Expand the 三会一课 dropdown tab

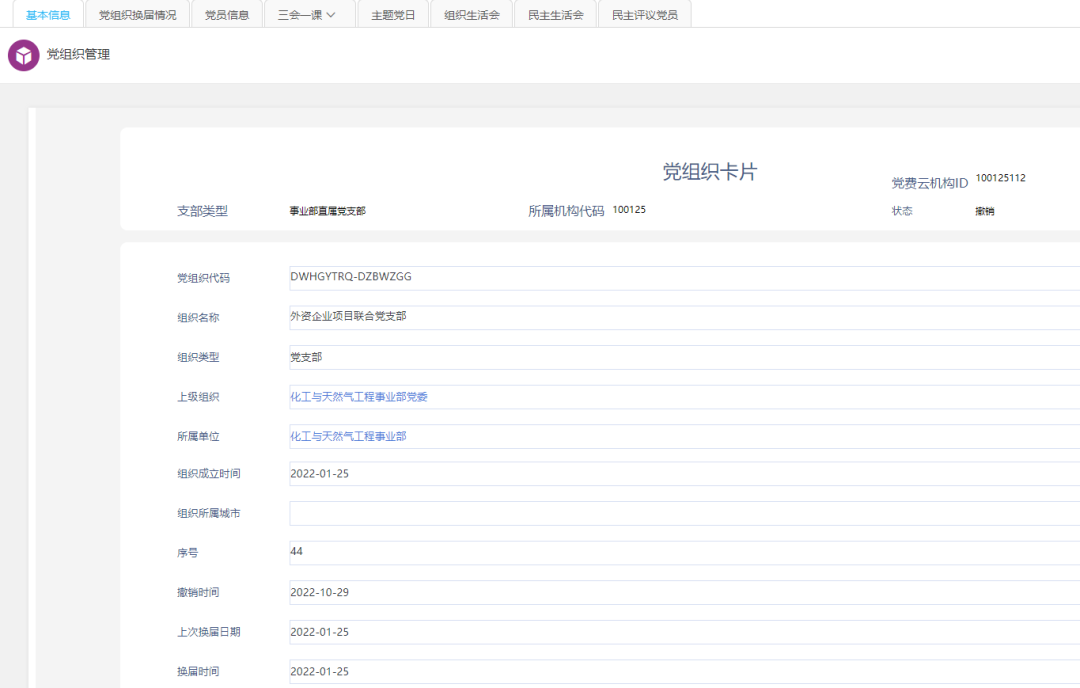coord(306,15)
